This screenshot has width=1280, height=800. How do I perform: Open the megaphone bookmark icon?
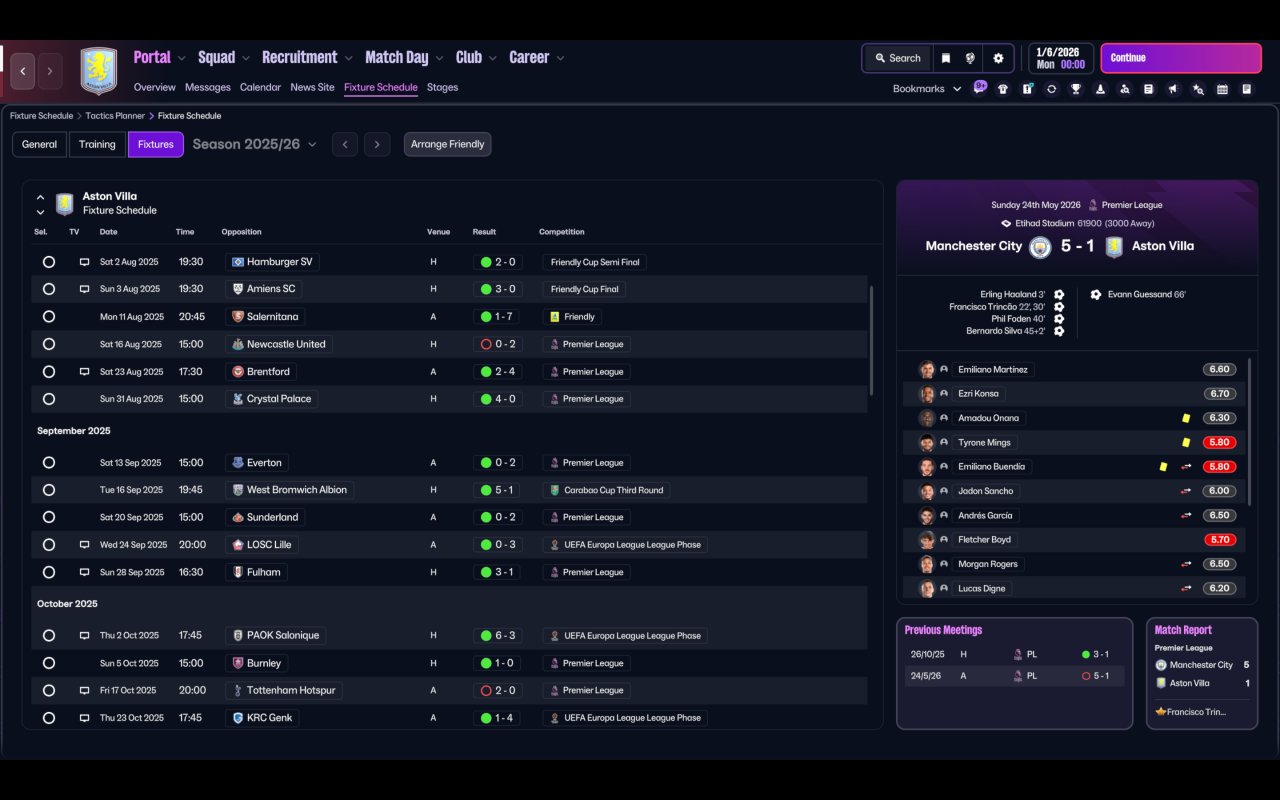(1173, 89)
